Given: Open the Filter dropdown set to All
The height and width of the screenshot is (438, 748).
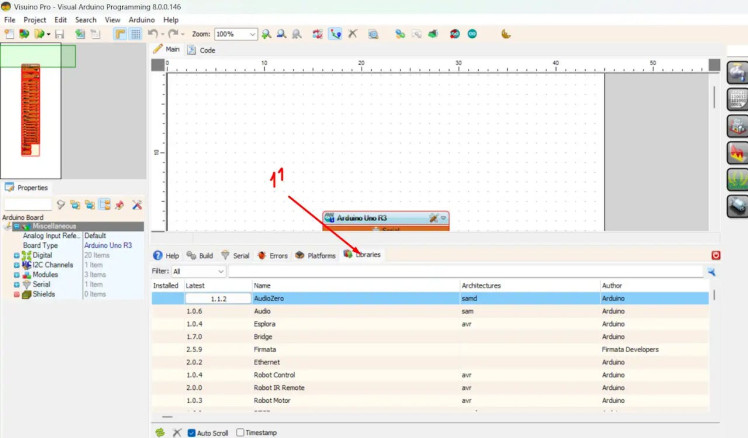Looking at the screenshot, I should click(x=198, y=271).
